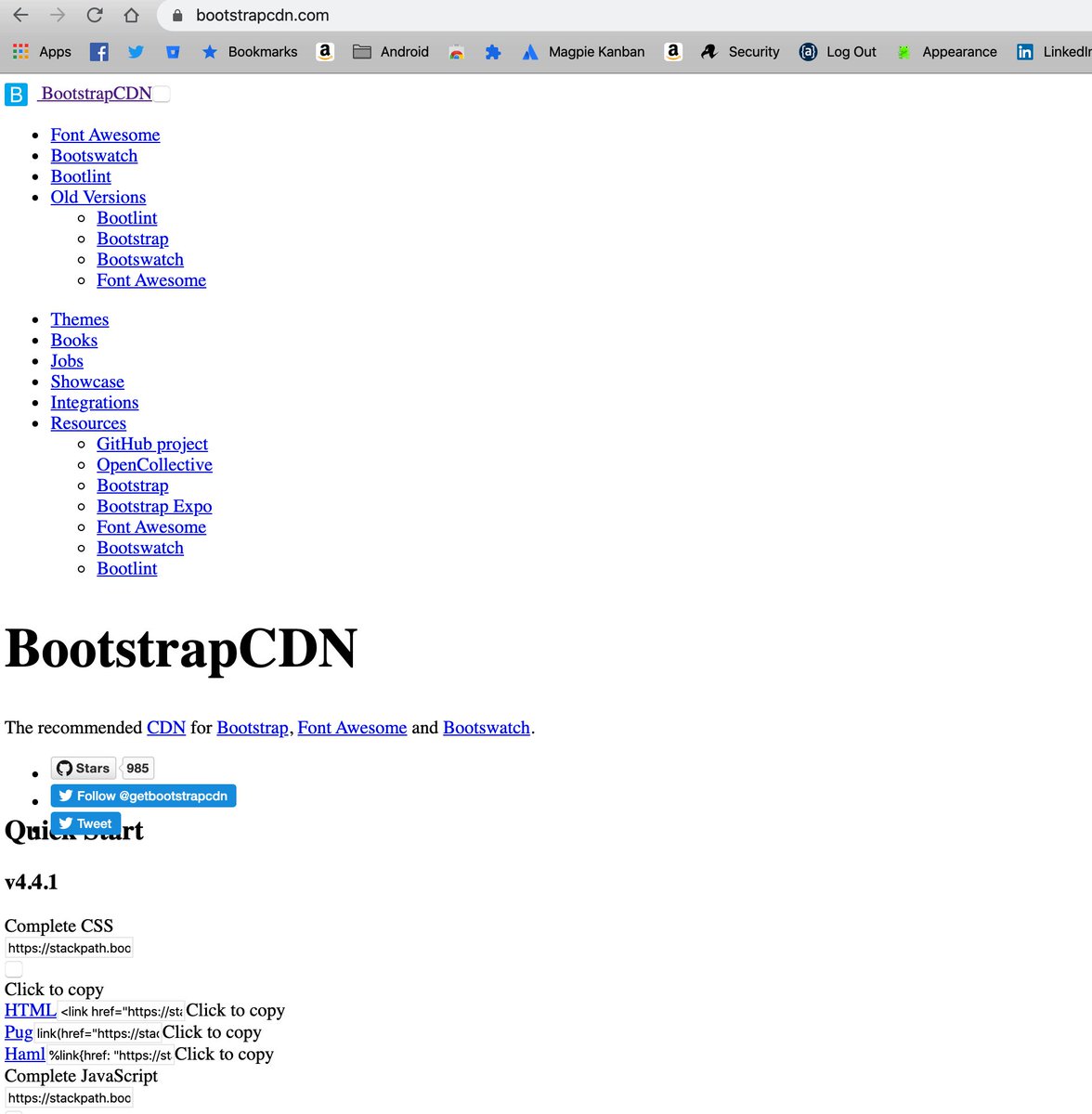Screen dimensions: 1092x1114
Task: Focus the bootstrapcdn.com address bar
Action: click(263, 15)
